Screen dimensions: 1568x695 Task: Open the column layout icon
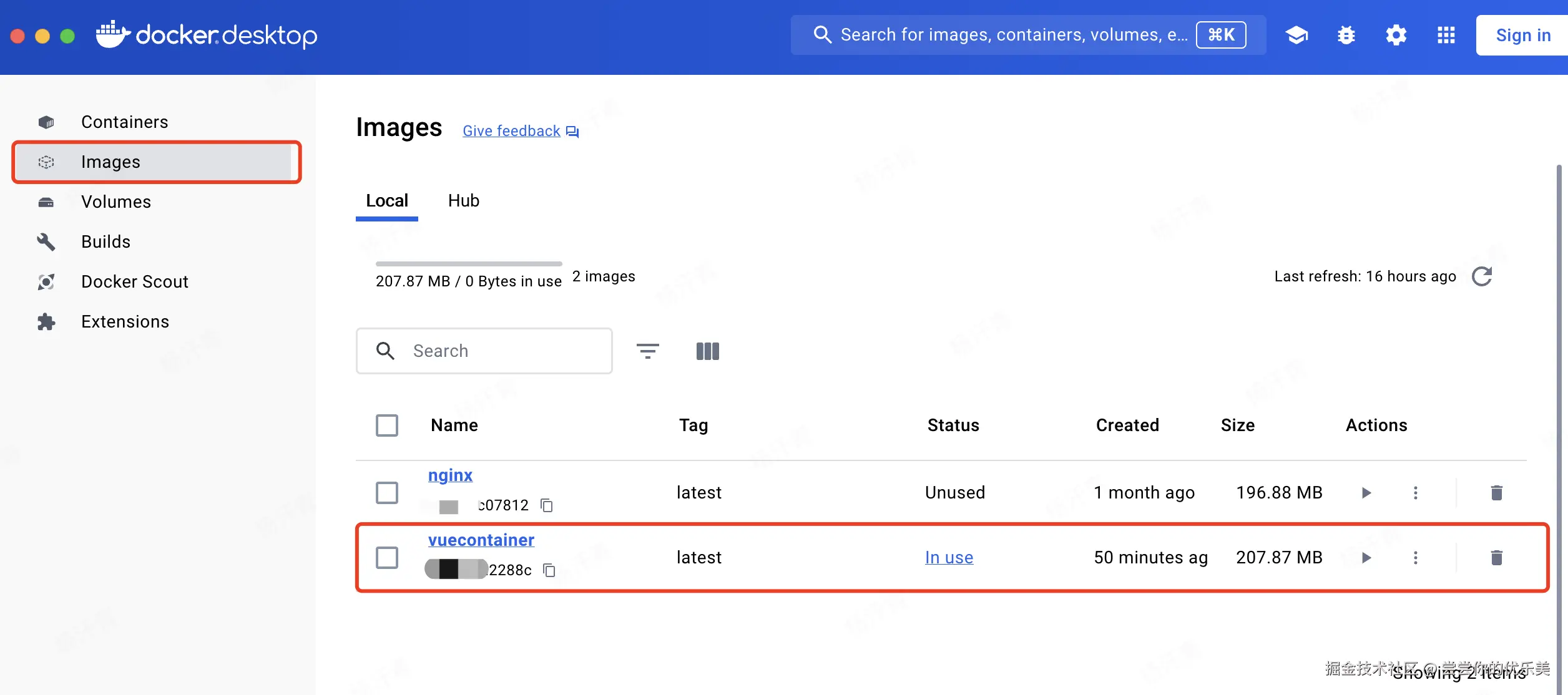pyautogui.click(x=707, y=351)
